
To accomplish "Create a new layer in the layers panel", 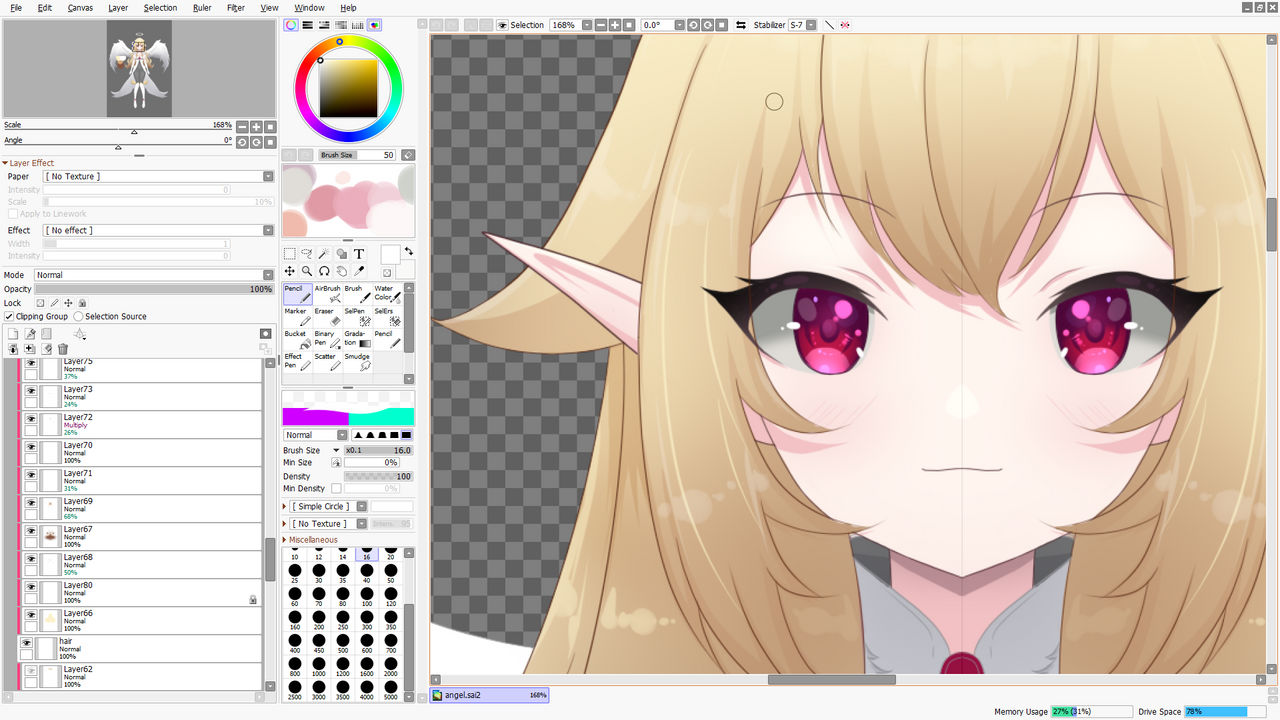I will pos(13,333).
